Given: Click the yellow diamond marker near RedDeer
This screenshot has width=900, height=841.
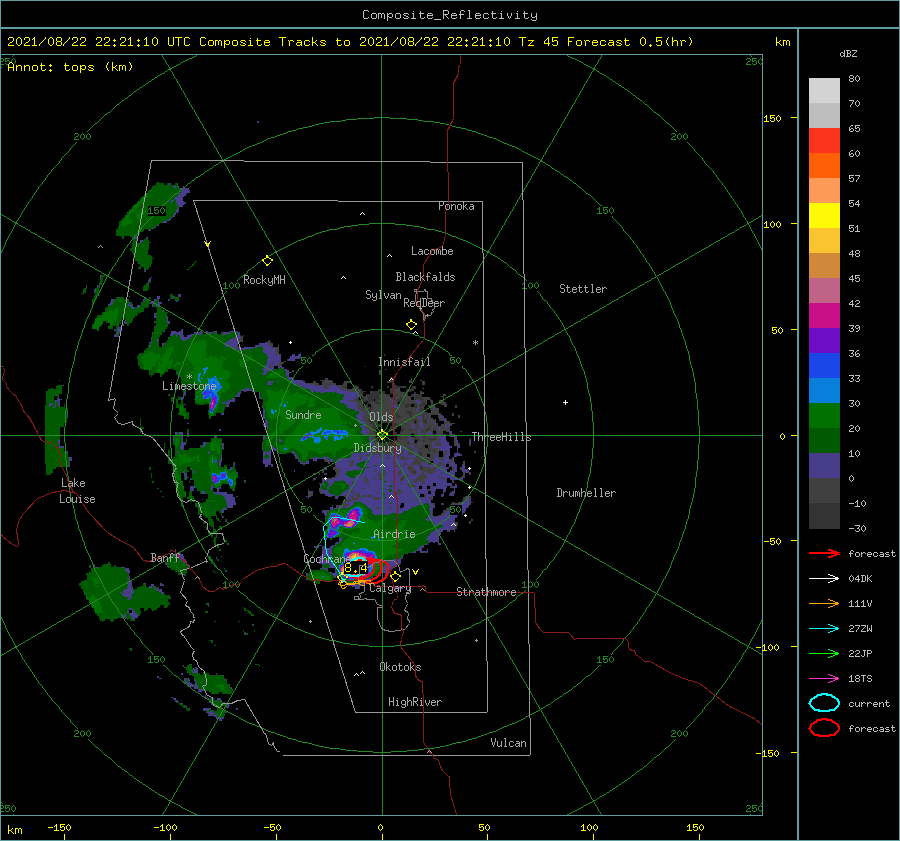Looking at the screenshot, I should coord(411,325).
